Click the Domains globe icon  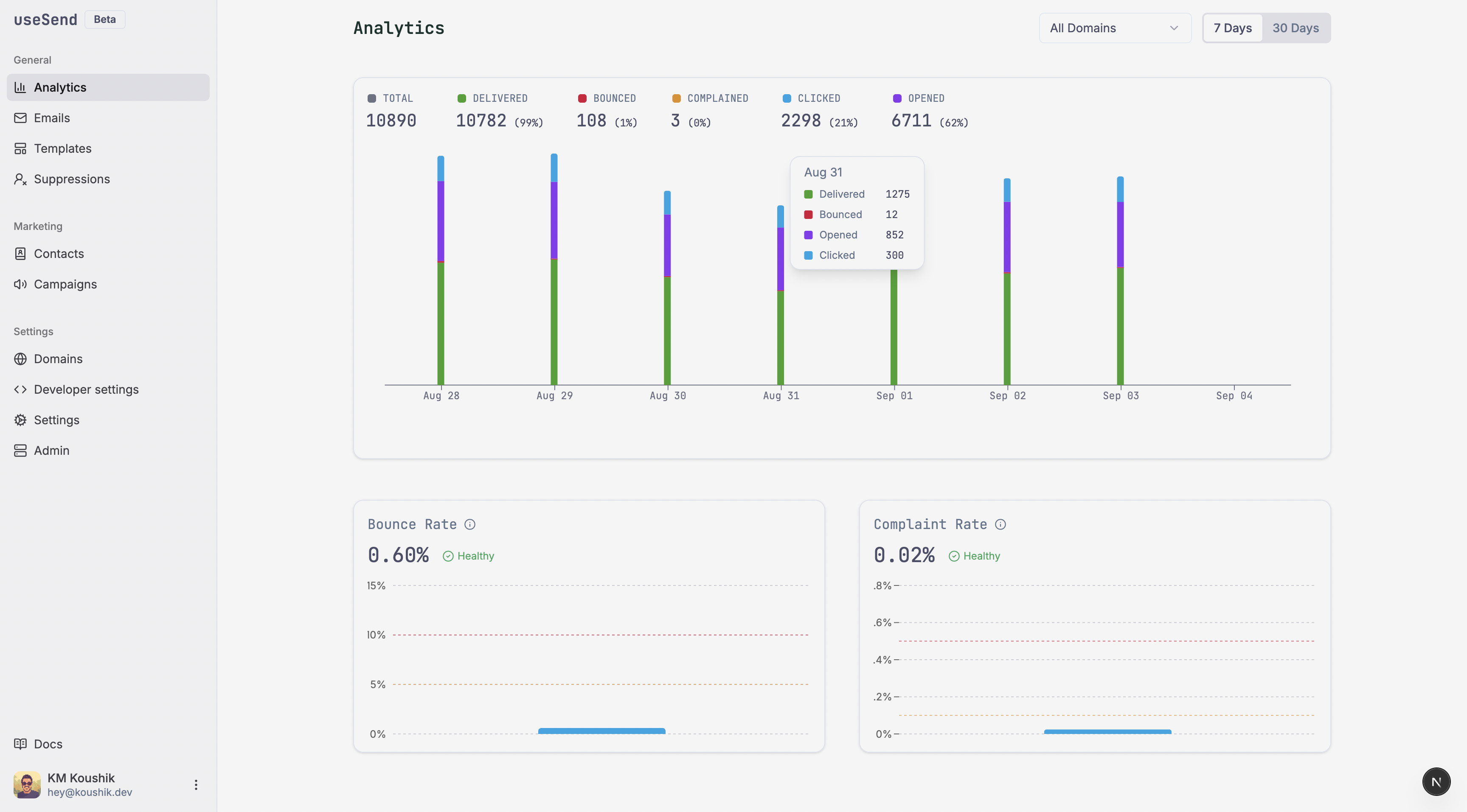pyautogui.click(x=20, y=359)
